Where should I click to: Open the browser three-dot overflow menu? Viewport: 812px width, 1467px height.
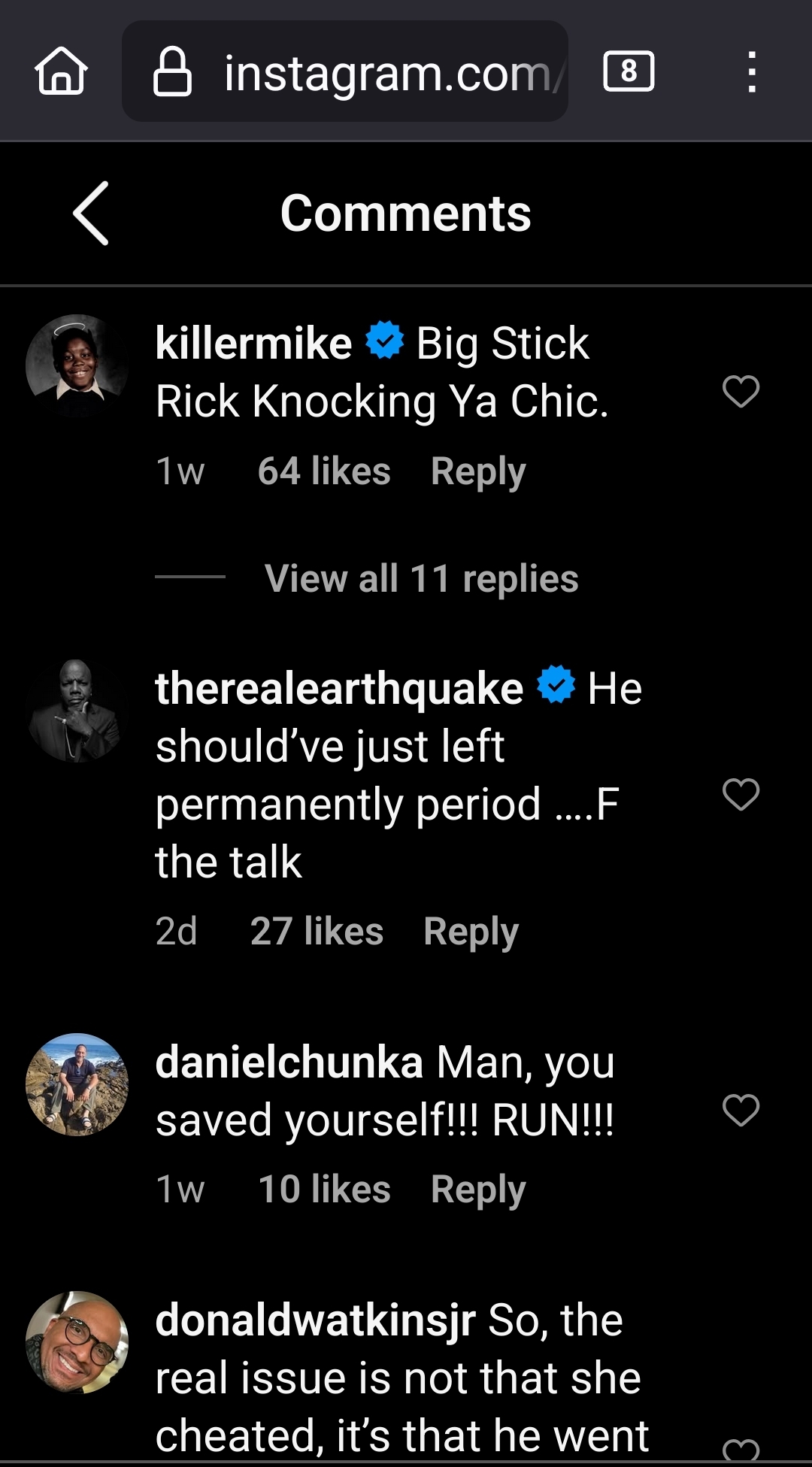751,72
